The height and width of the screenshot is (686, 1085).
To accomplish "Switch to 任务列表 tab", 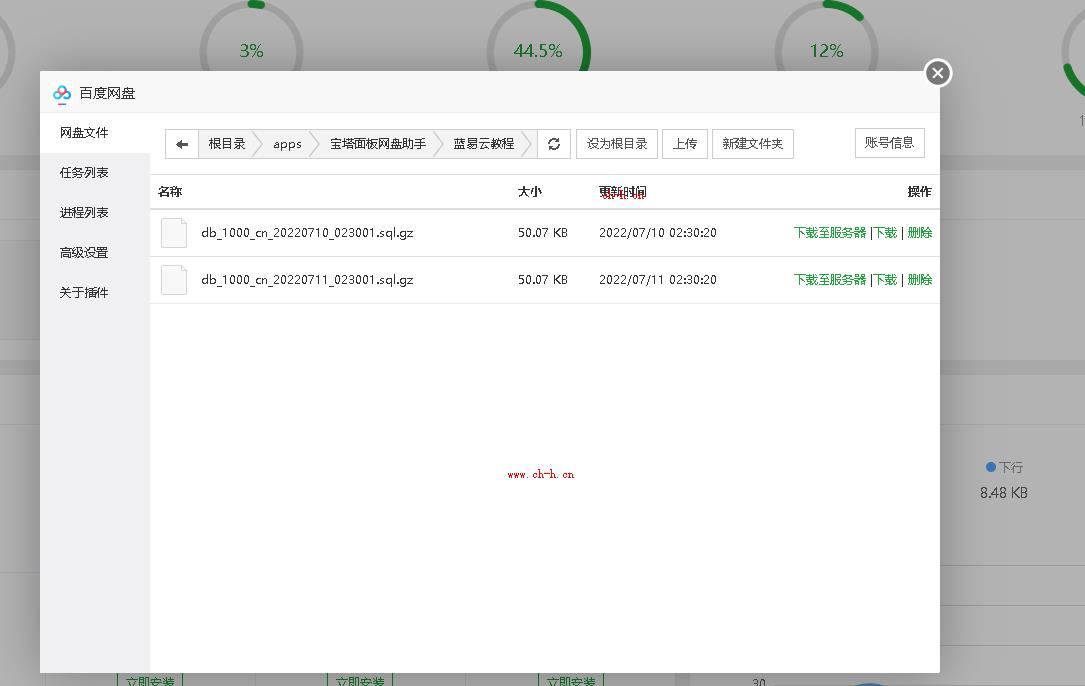I will pos(95,173).
